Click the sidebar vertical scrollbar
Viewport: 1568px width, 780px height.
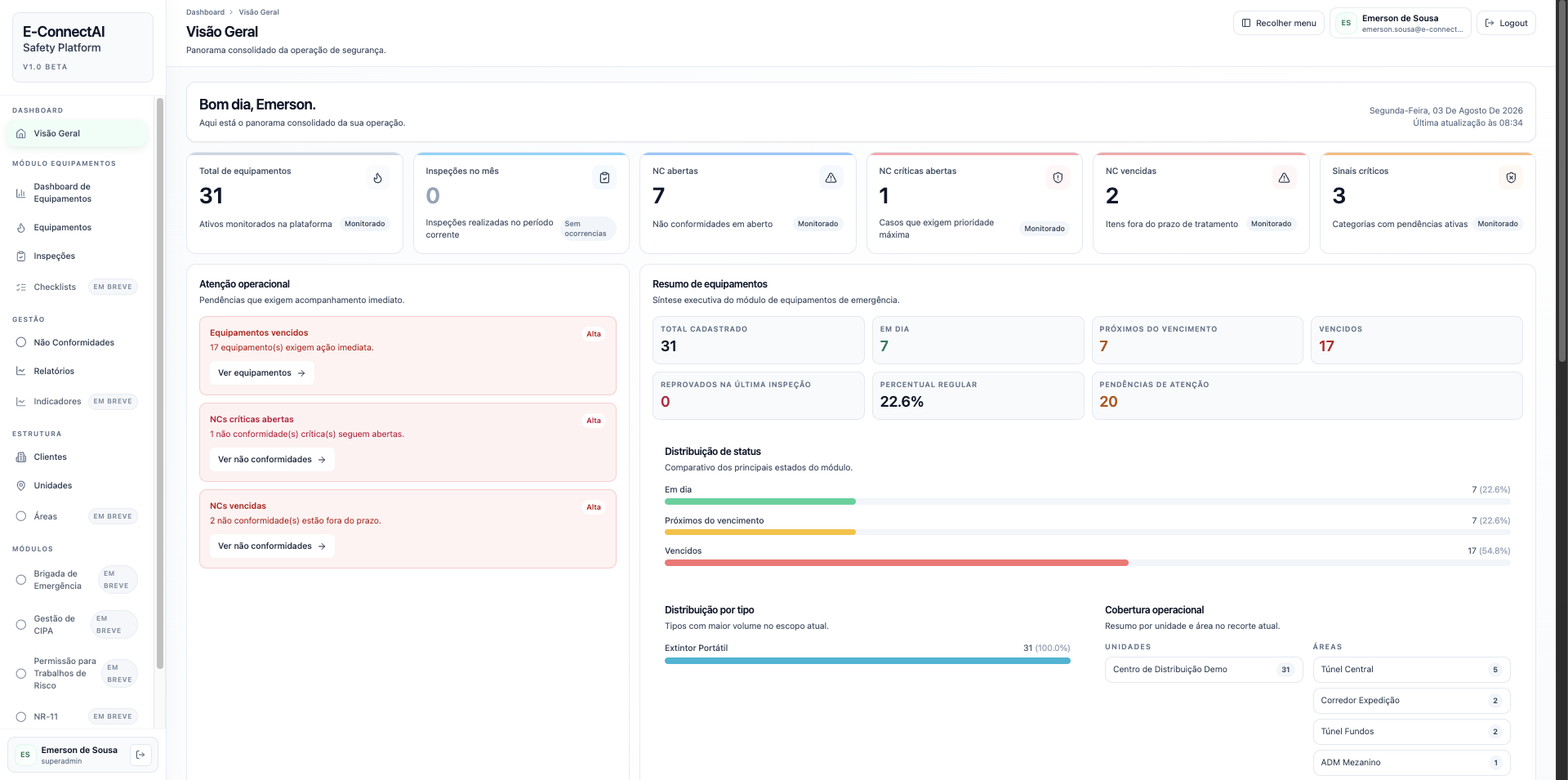pos(160,384)
